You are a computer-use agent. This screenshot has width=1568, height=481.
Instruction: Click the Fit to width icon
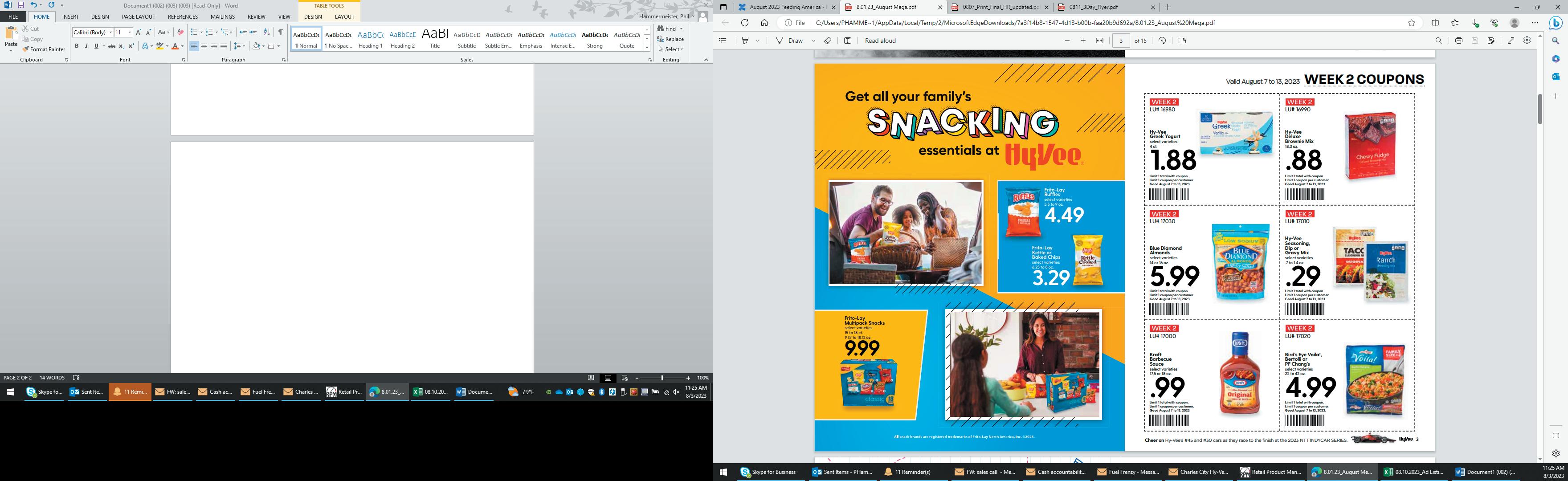pos(1099,41)
